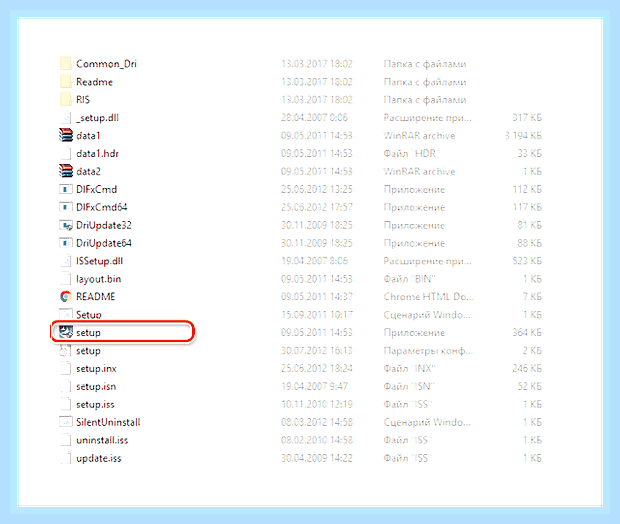The width and height of the screenshot is (620, 524).
Task: Click the date "25.06.2012 17:57"
Action: point(317,207)
